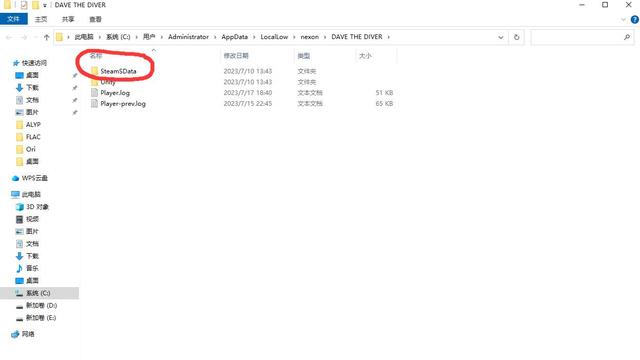Maximize the Explorer window

point(605,5)
